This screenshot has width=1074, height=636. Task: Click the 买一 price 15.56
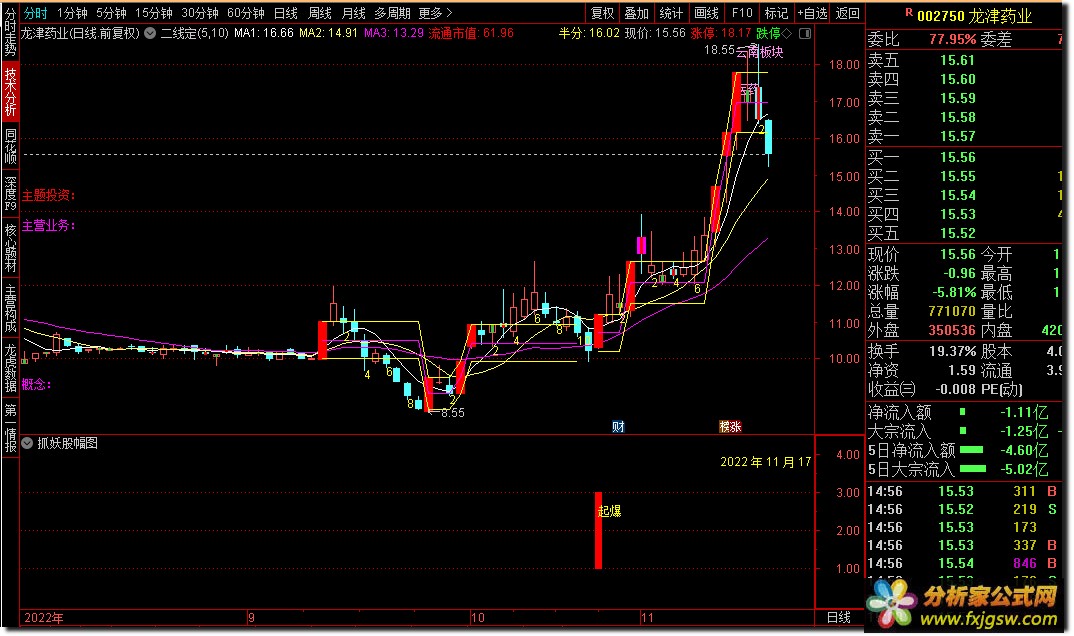click(957, 157)
